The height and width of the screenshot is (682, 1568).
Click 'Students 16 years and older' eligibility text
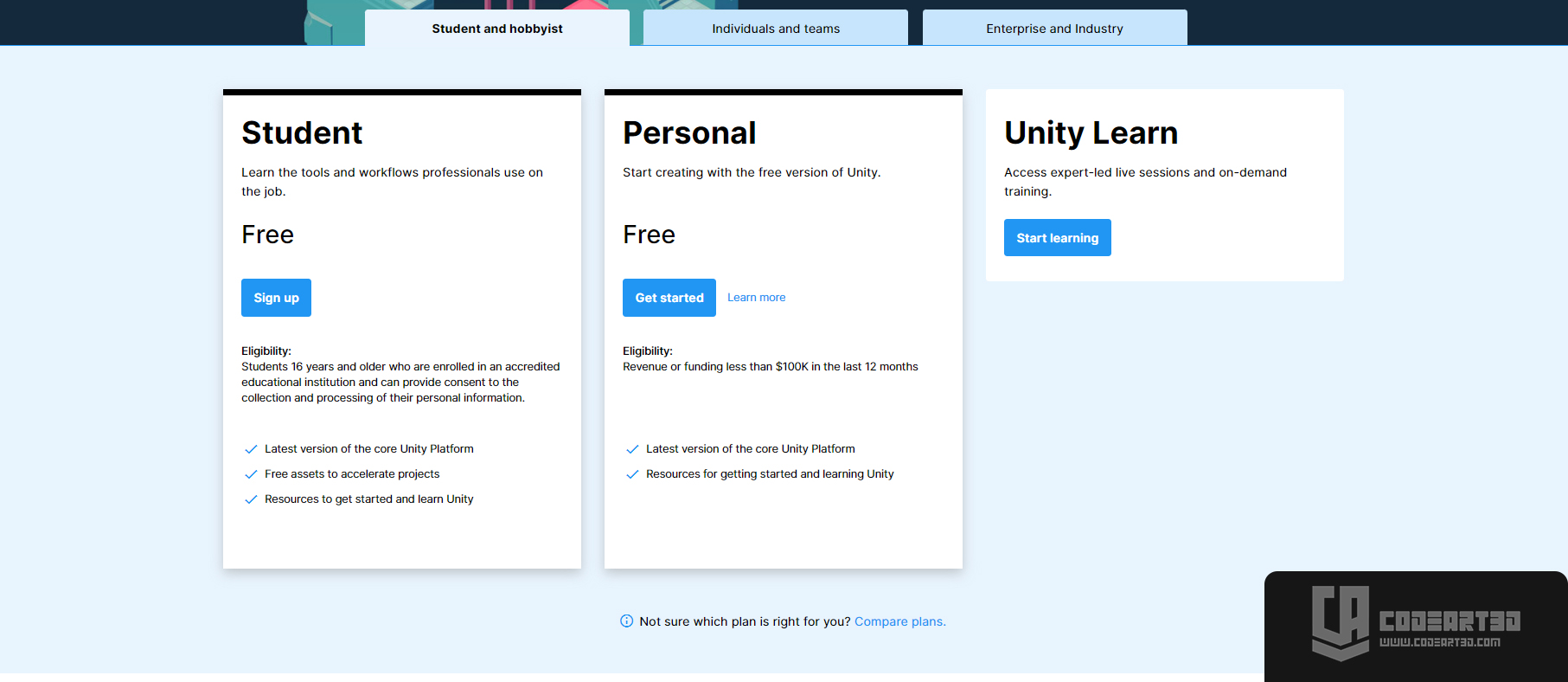400,383
